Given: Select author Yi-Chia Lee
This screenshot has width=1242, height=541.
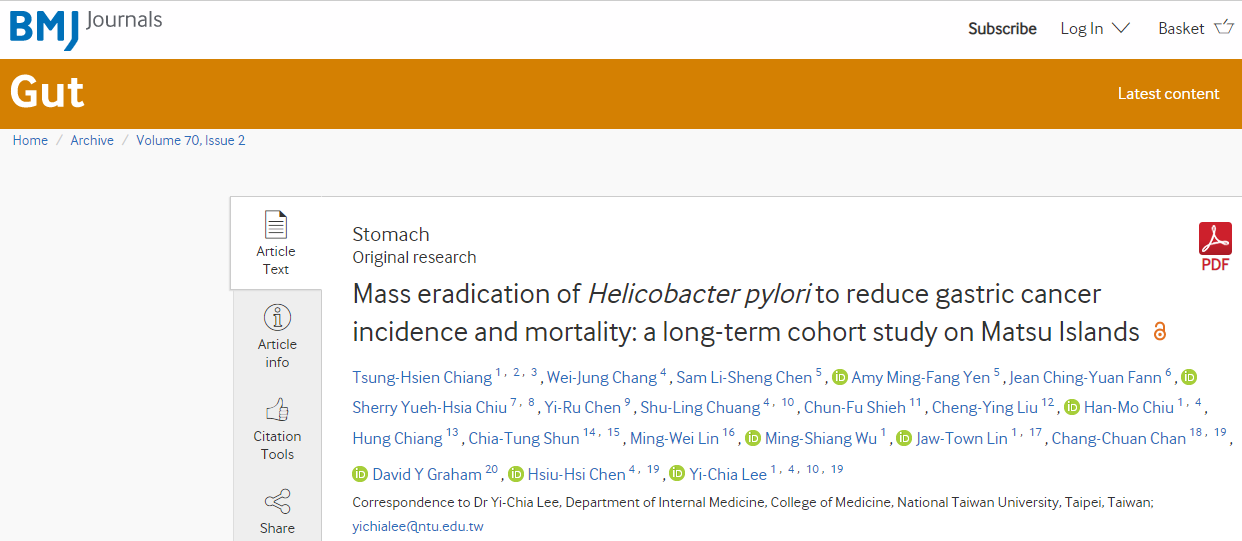Looking at the screenshot, I should (x=728, y=474).
